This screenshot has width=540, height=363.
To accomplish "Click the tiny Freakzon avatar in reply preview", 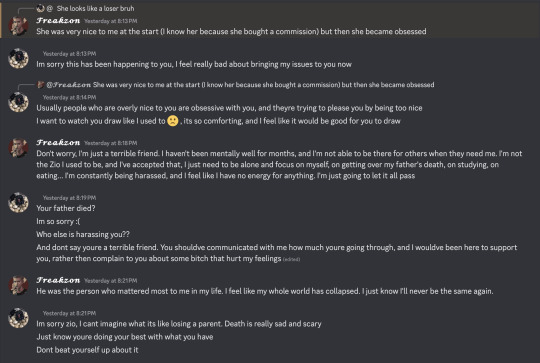I will pyautogui.click(x=40, y=84).
